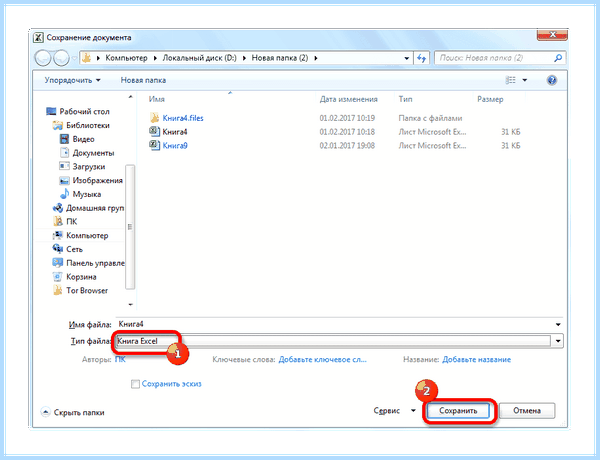
Task: Click the Имя файла input field
Action: pos(335,324)
